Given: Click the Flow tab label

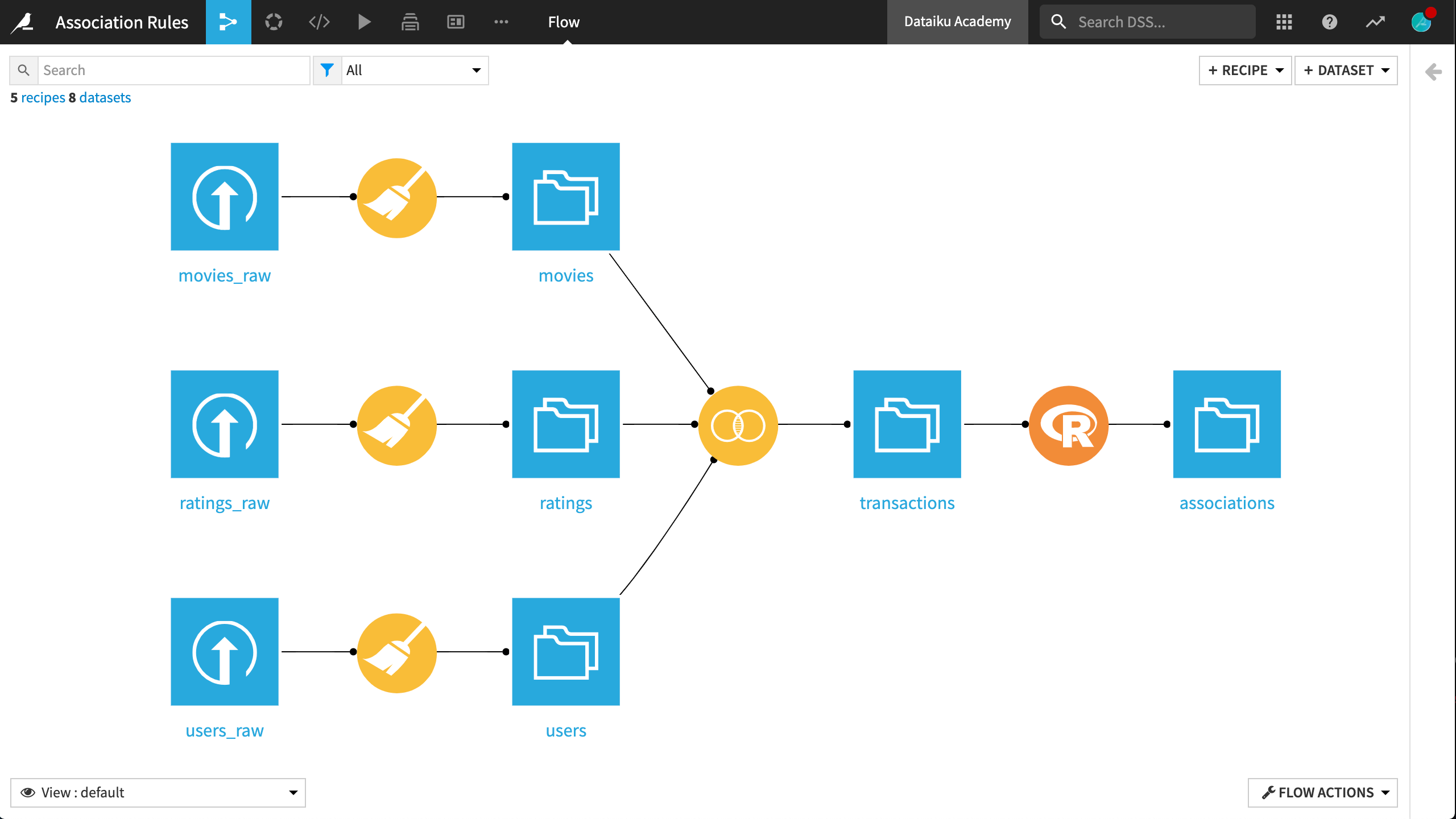Looking at the screenshot, I should (x=564, y=22).
